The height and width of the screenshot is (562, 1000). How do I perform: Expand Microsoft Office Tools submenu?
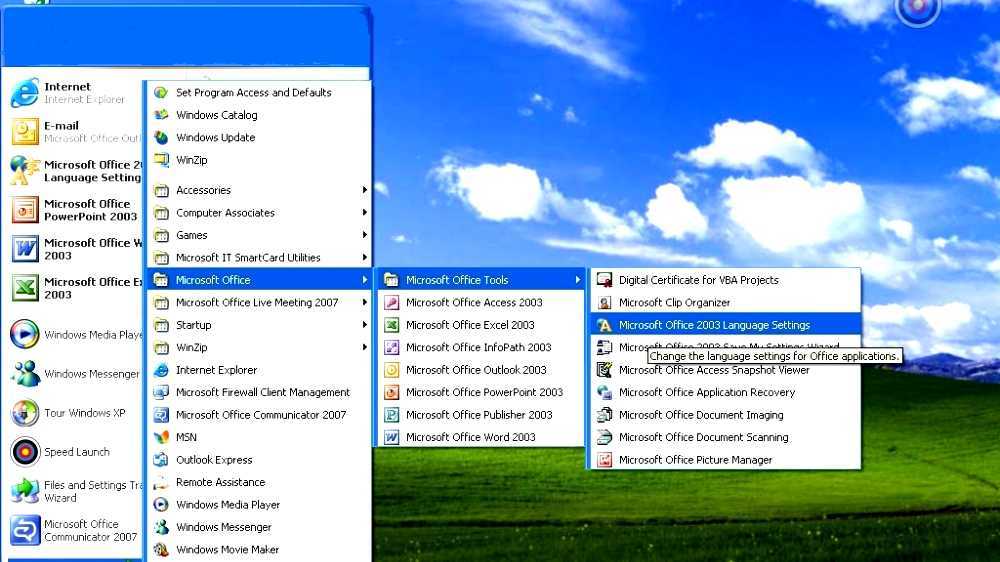point(481,280)
